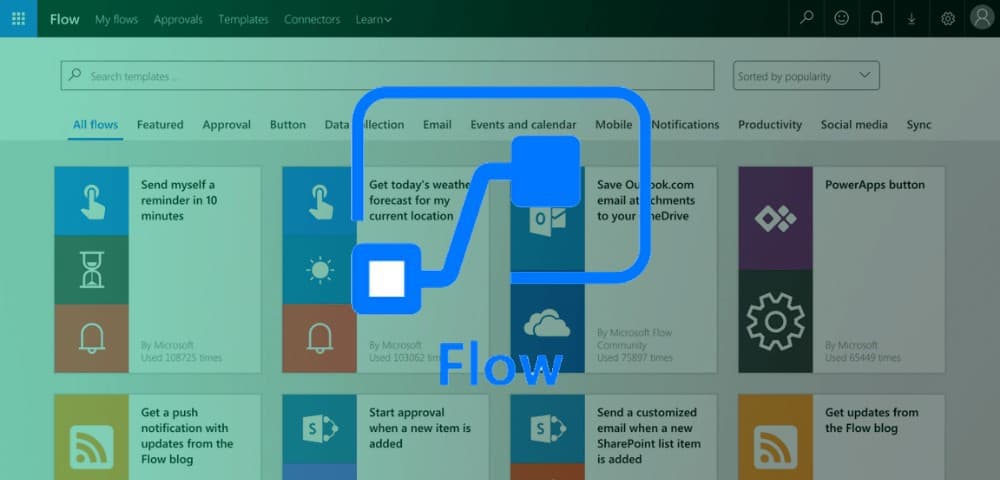Viewport: 1000px width, 480px height.
Task: Open the Sorted by popularity dropdown
Action: 806,76
